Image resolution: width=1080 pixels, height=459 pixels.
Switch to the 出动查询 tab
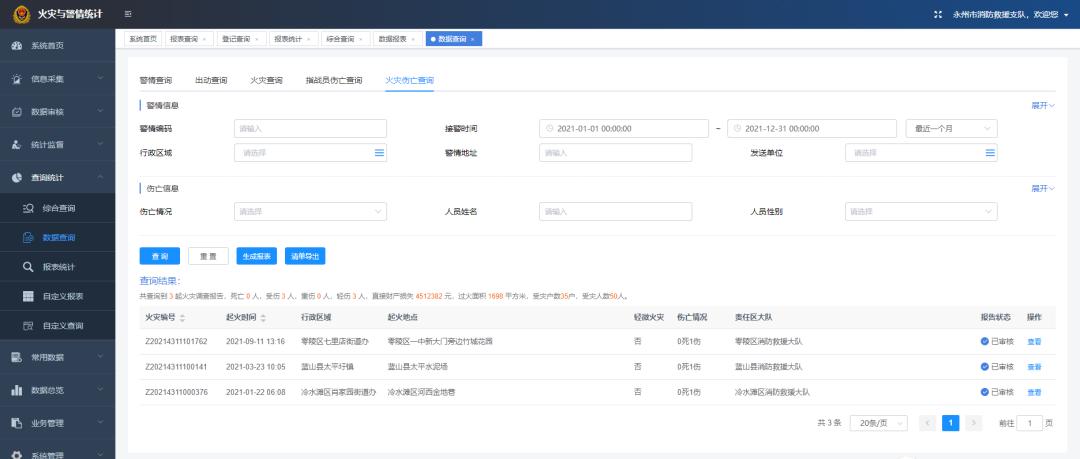coord(211,81)
